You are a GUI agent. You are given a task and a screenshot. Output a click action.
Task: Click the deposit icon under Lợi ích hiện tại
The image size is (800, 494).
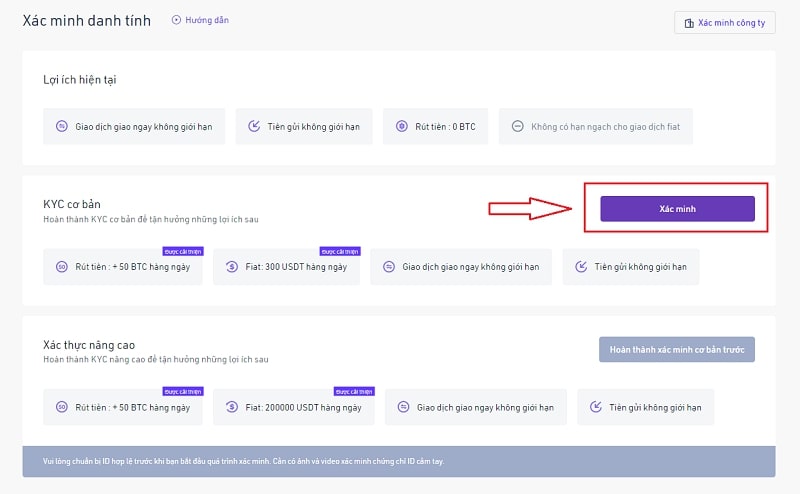point(254,127)
